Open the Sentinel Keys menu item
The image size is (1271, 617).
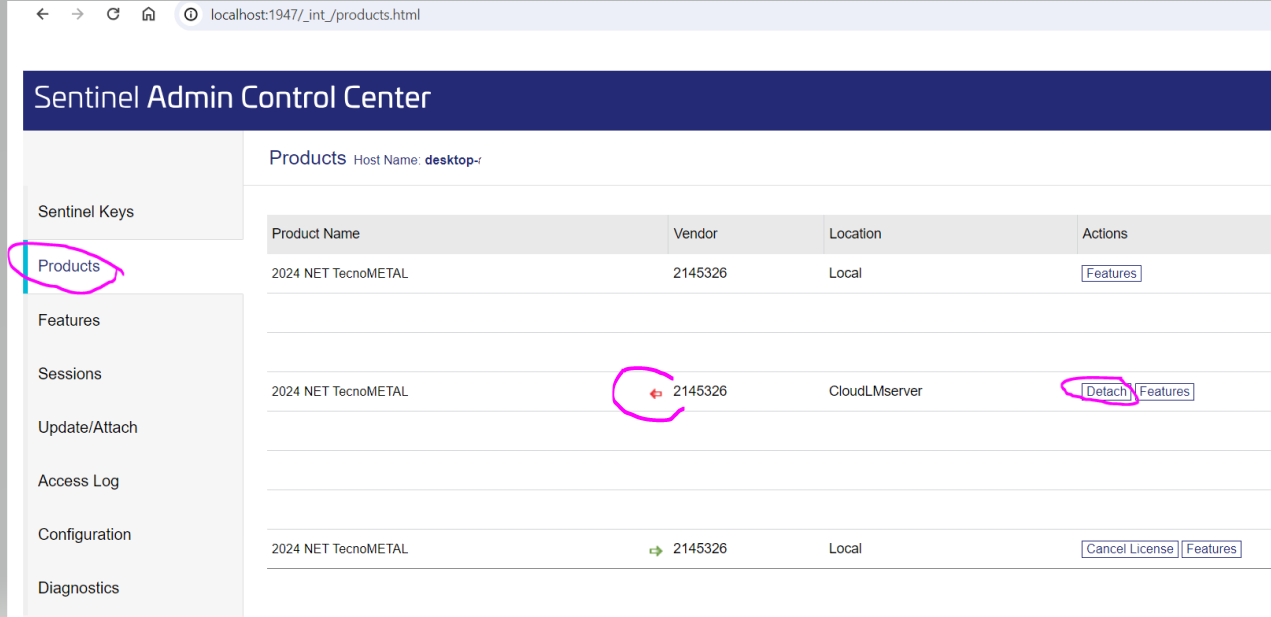tap(86, 212)
